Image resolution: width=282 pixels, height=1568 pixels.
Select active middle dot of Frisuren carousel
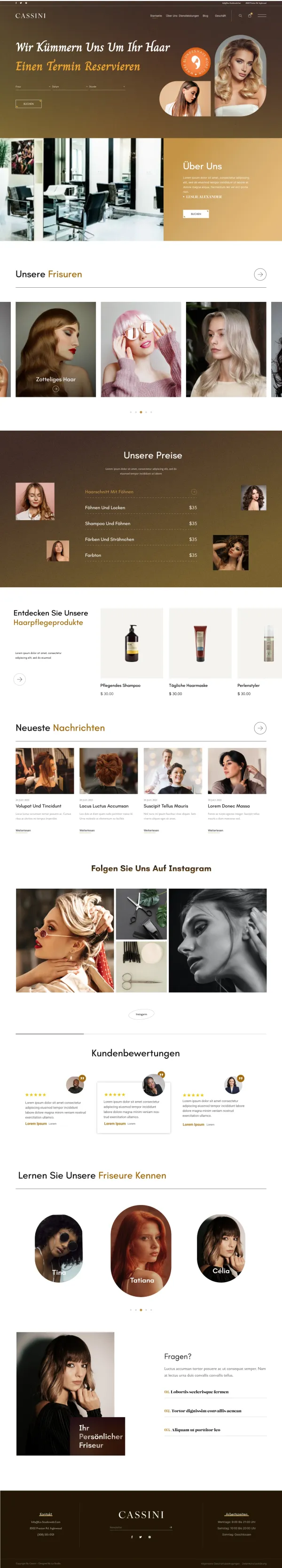coord(141,412)
